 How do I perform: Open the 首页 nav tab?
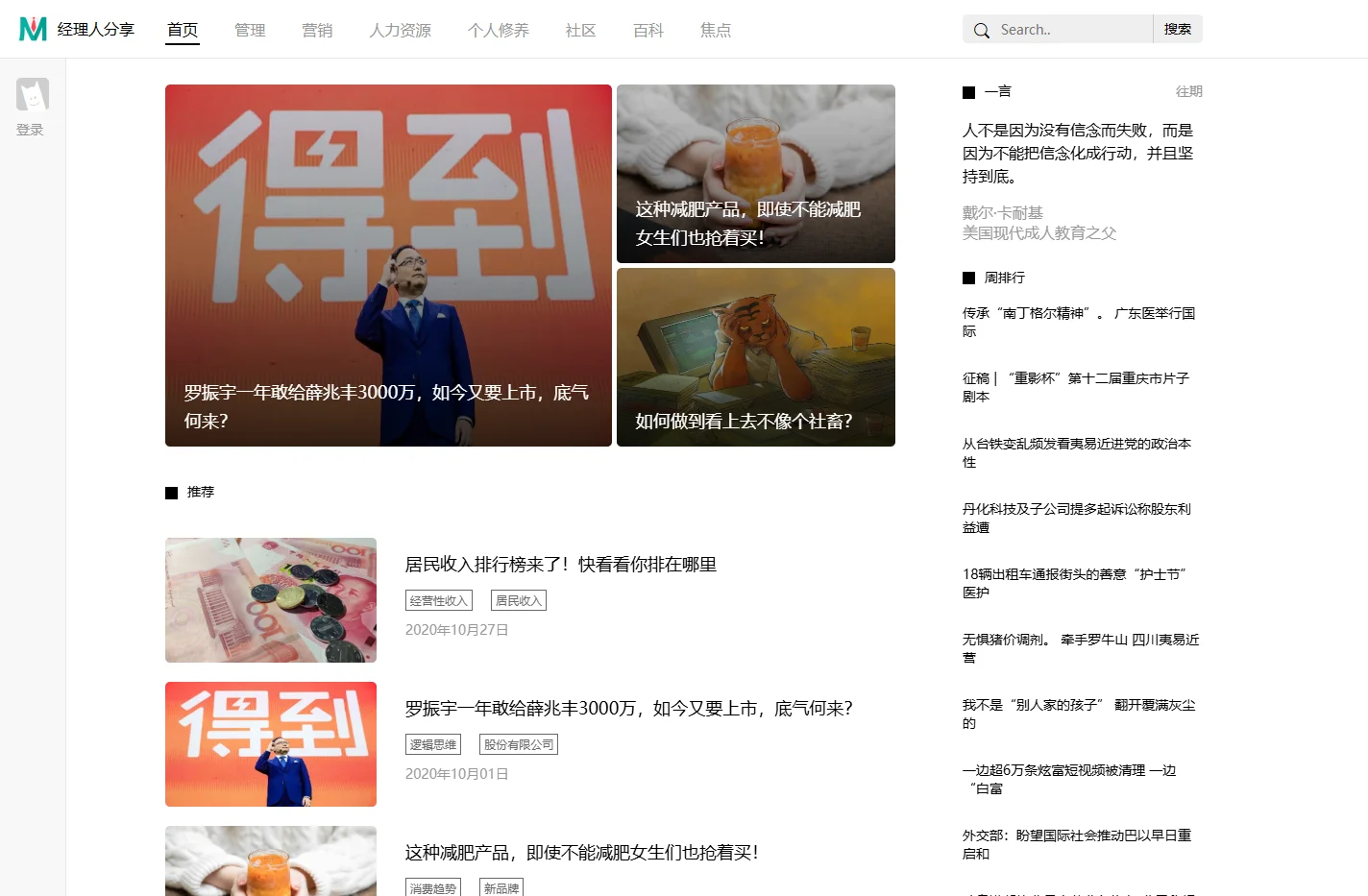coord(183,30)
